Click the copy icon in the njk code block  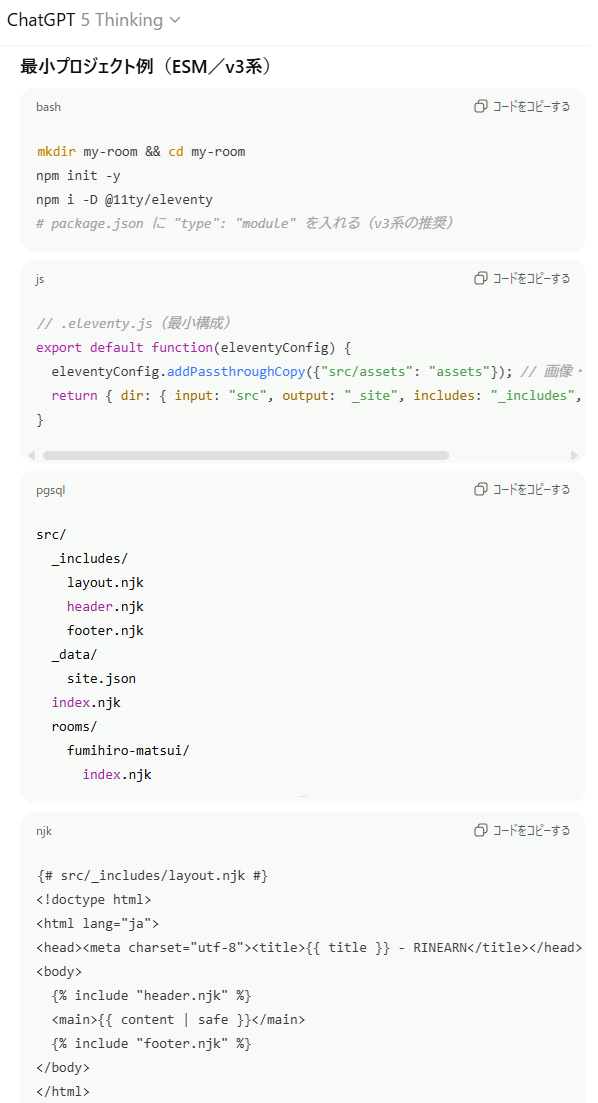(481, 830)
